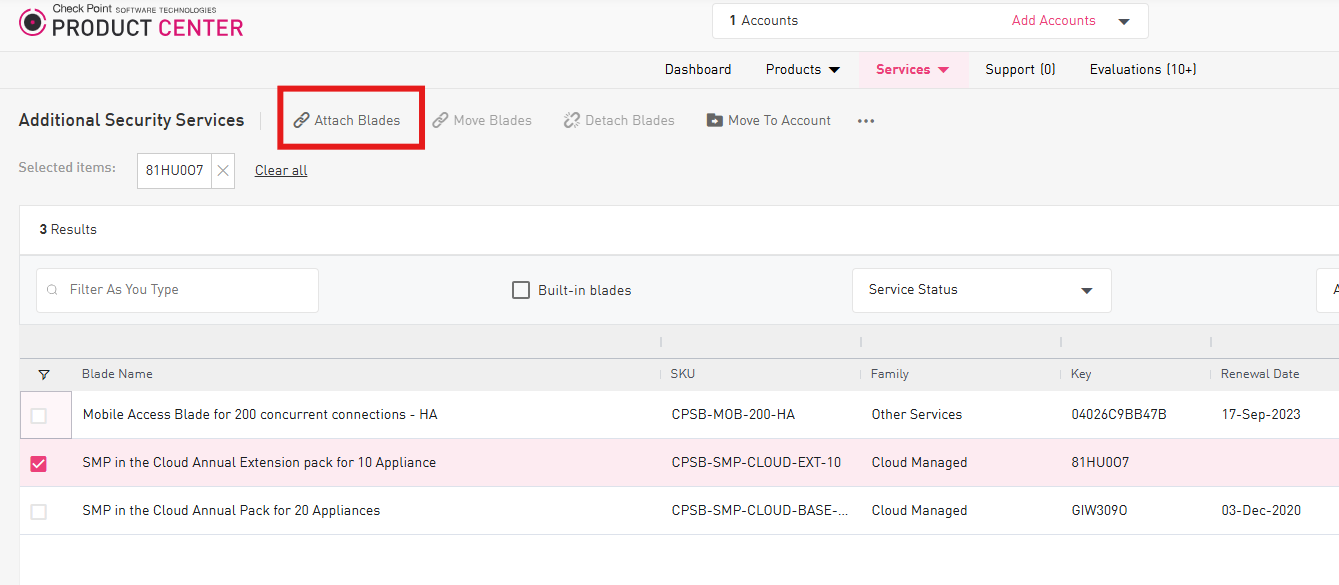Viewport: 1339px width, 585px height.
Task: Expand the Products menu arrow
Action: click(834, 70)
